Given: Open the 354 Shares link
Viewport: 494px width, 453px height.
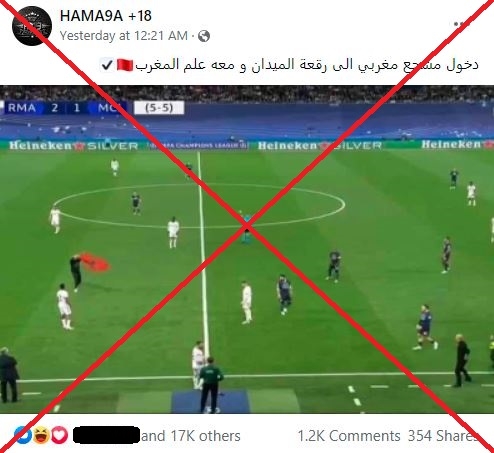Looking at the screenshot, I should tap(443, 436).
